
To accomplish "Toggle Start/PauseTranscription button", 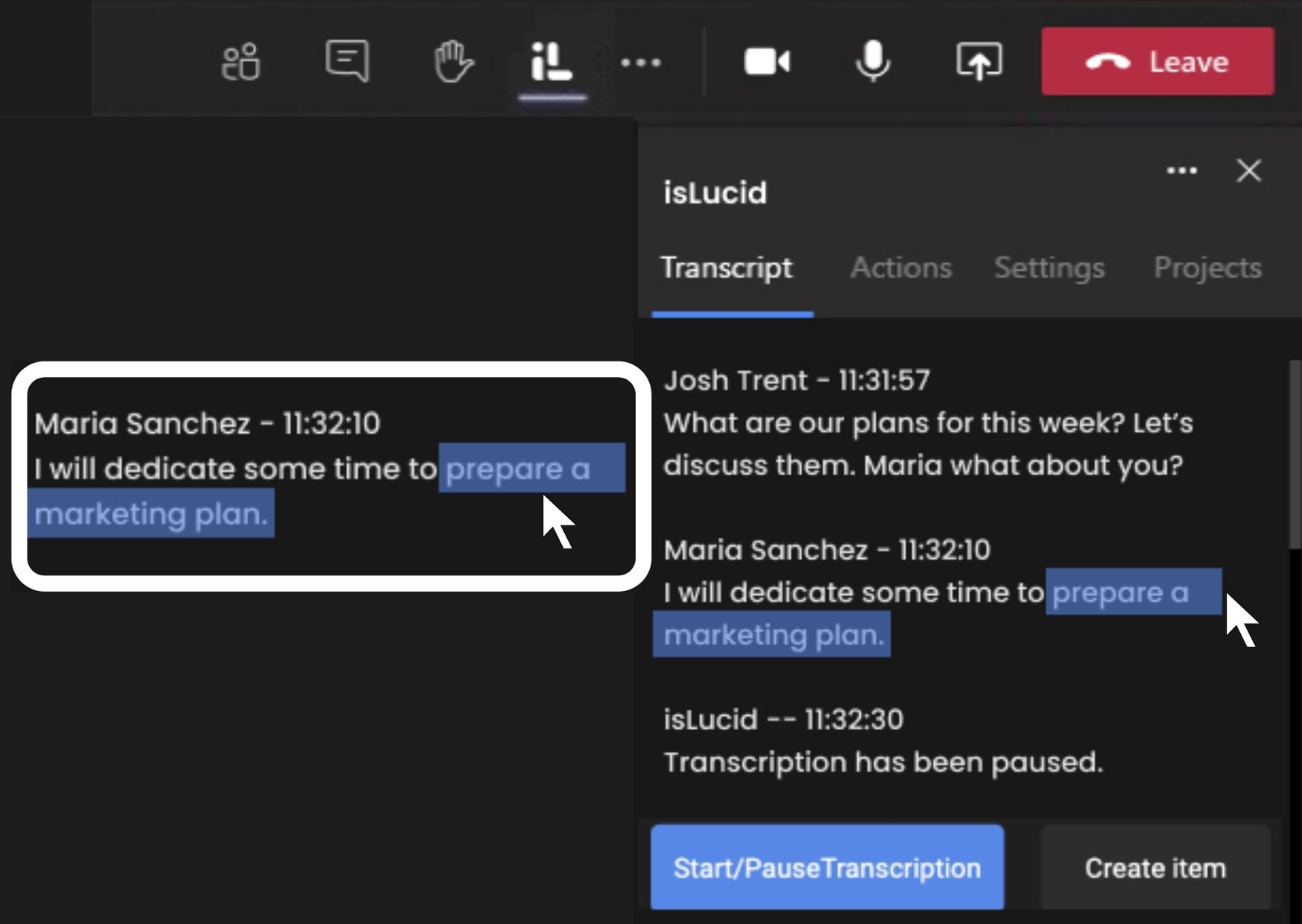I will (827, 867).
